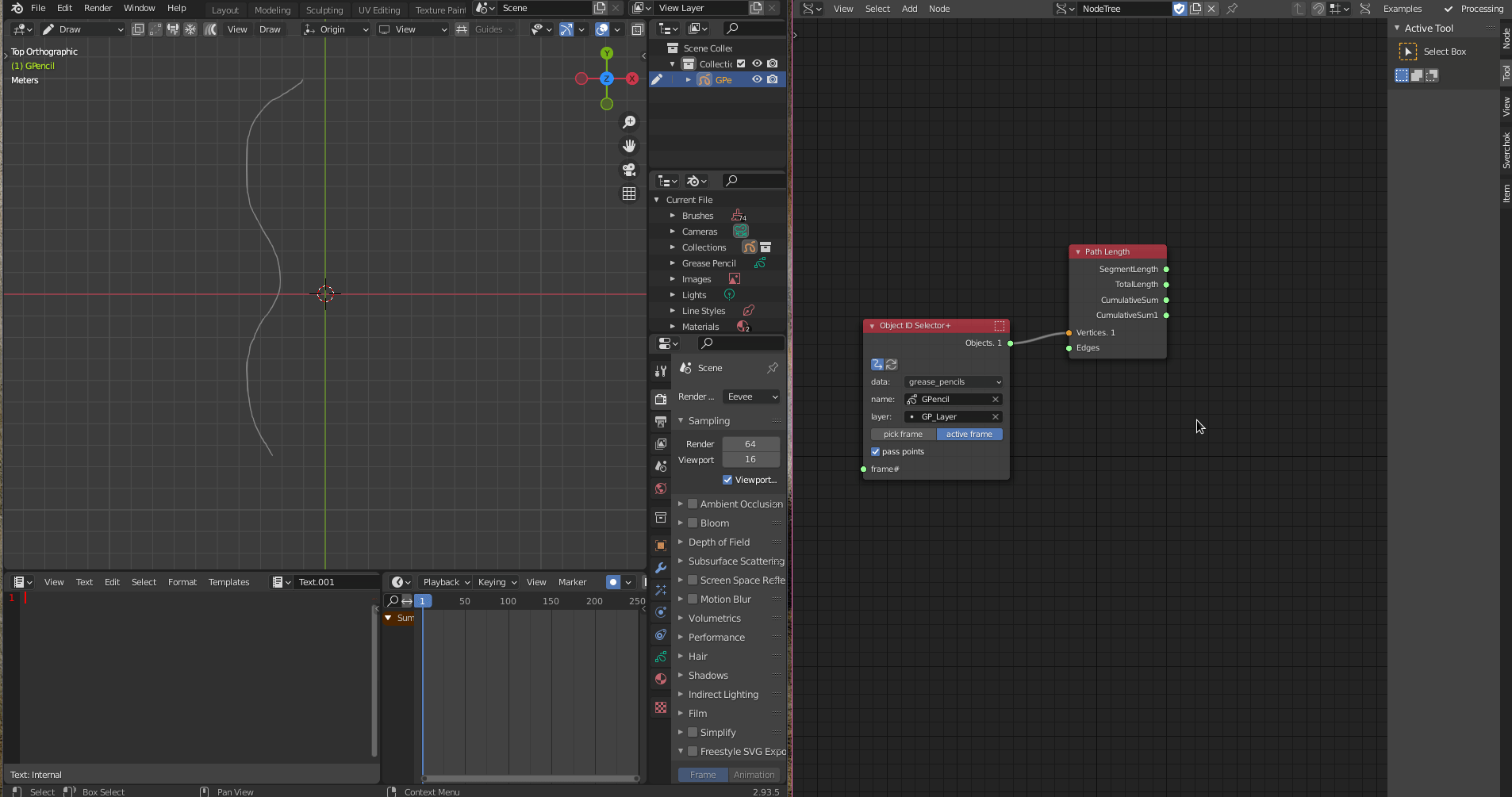The image size is (1512, 797).
Task: Click the refresh icon in Object ID Selector
Action: click(x=892, y=365)
